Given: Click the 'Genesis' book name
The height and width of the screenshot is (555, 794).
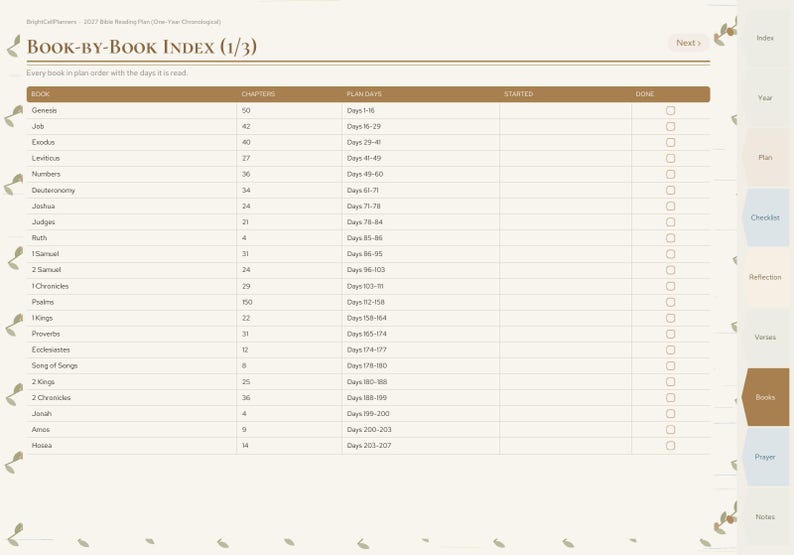Looking at the screenshot, I should tap(45, 110).
